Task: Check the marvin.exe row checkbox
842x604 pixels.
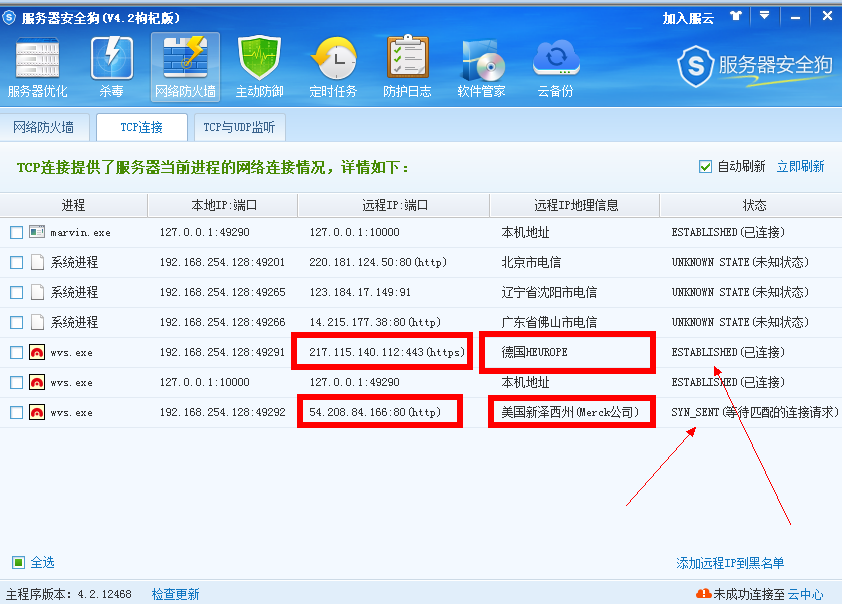Action: pyautogui.click(x=17, y=232)
